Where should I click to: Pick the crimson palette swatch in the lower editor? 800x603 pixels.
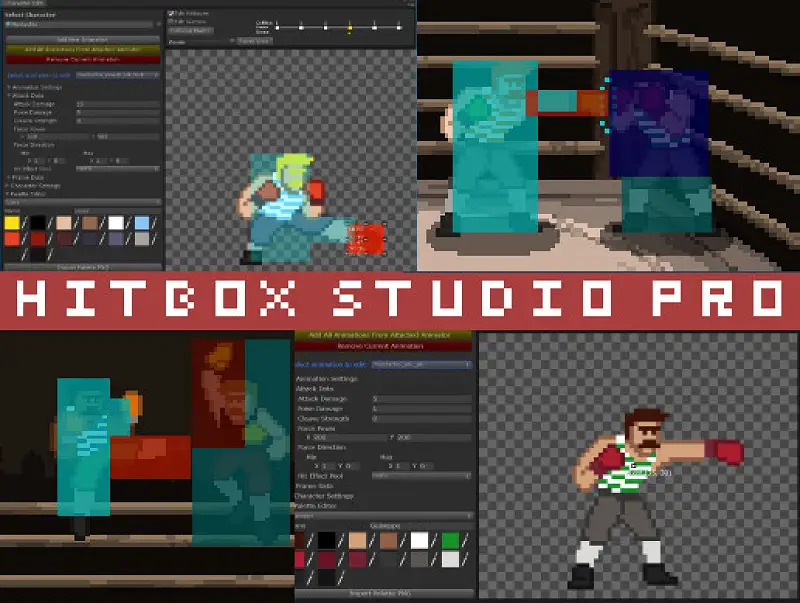pyautogui.click(x=299, y=560)
